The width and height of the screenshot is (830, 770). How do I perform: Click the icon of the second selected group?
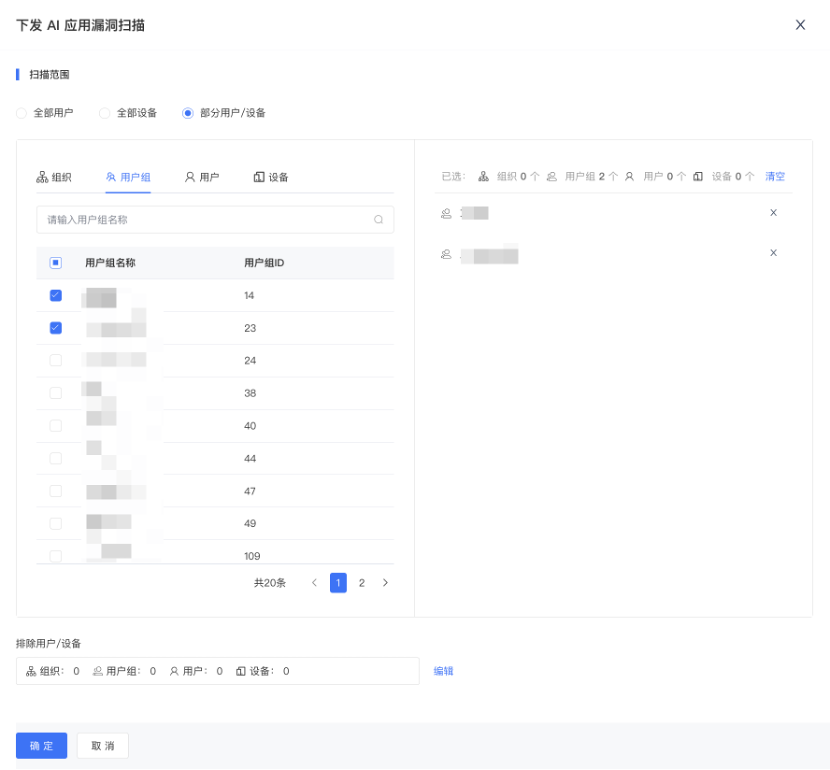pyautogui.click(x=446, y=255)
